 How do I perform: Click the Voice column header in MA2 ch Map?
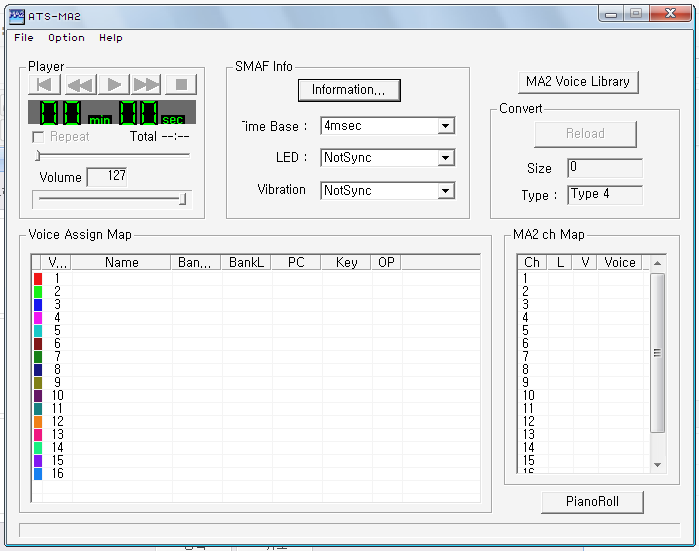620,262
